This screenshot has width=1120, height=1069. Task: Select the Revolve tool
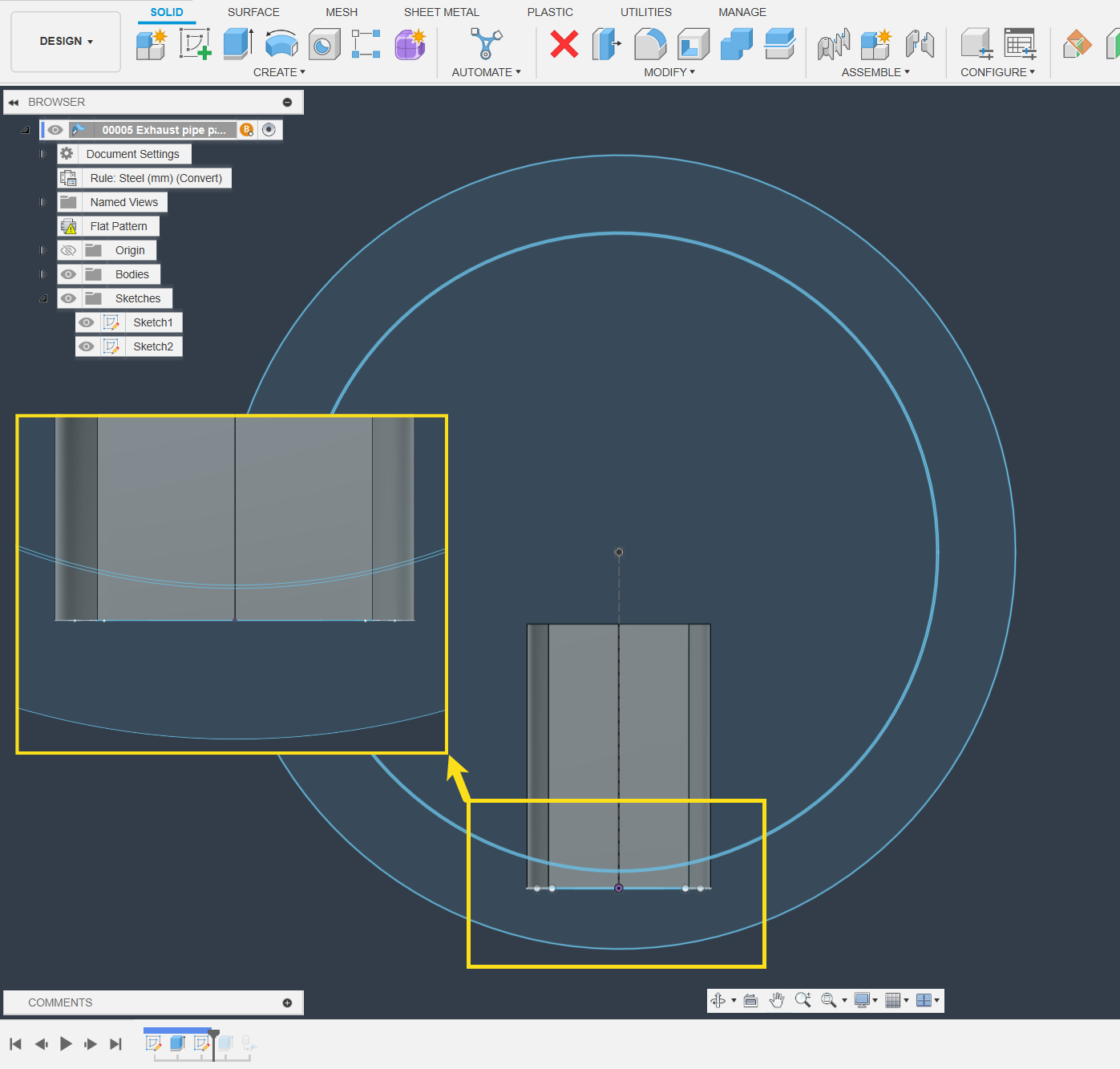(281, 44)
